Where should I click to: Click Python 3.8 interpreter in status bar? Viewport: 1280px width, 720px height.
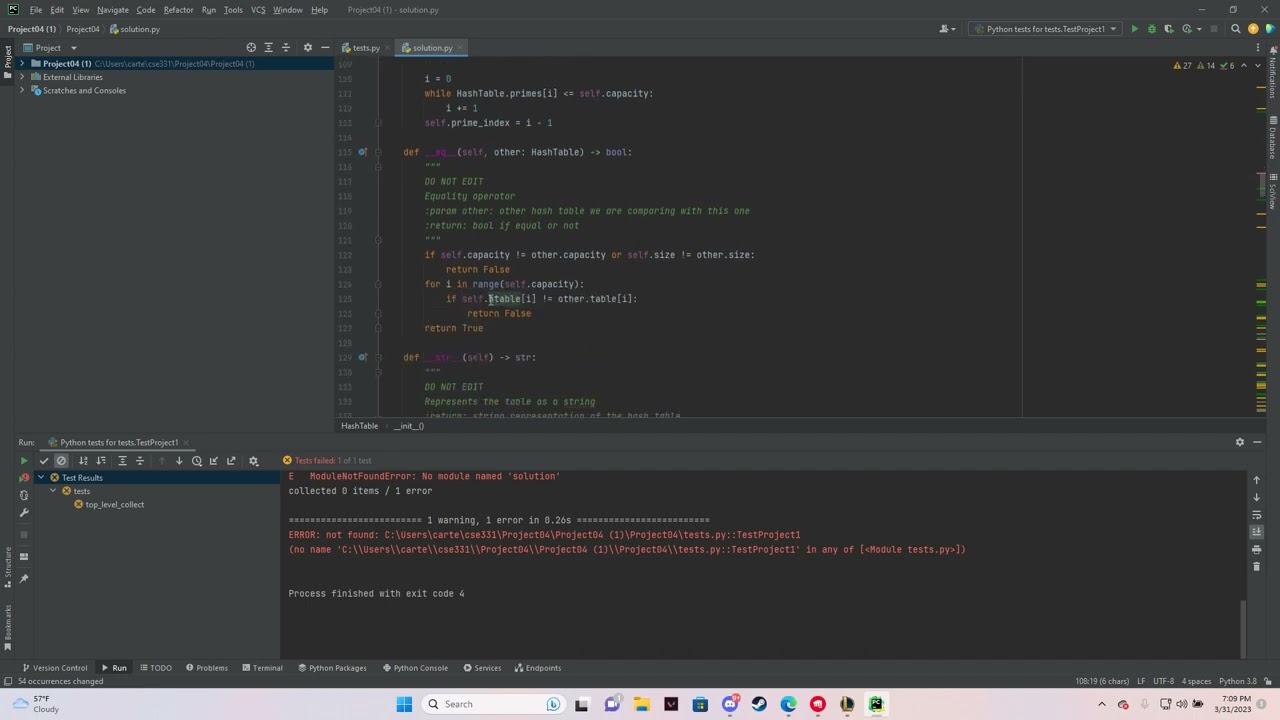point(1237,682)
